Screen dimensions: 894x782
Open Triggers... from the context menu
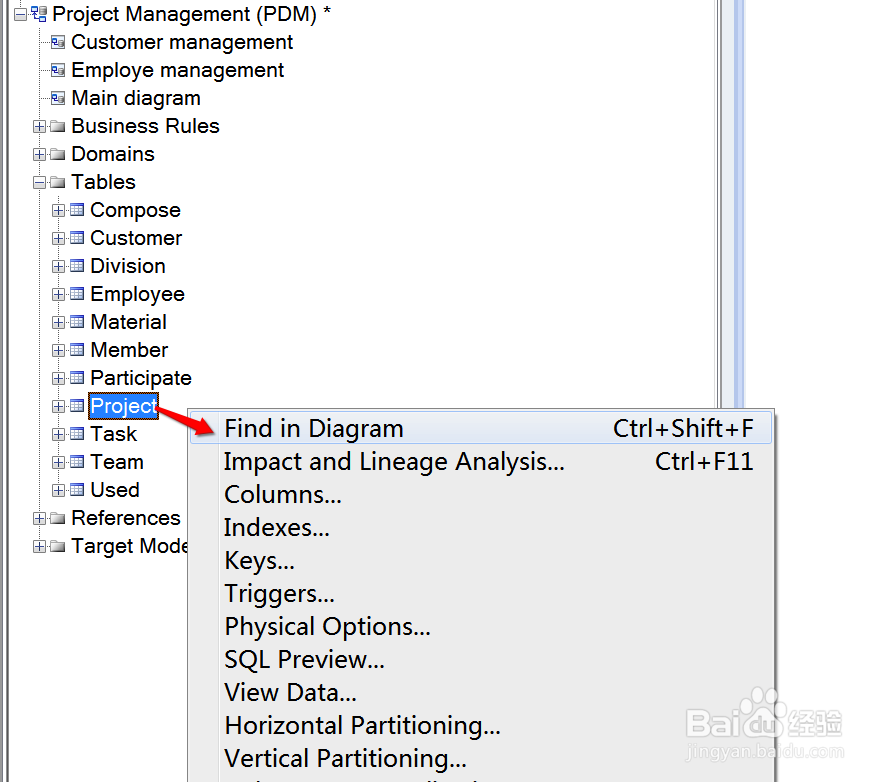point(481,594)
